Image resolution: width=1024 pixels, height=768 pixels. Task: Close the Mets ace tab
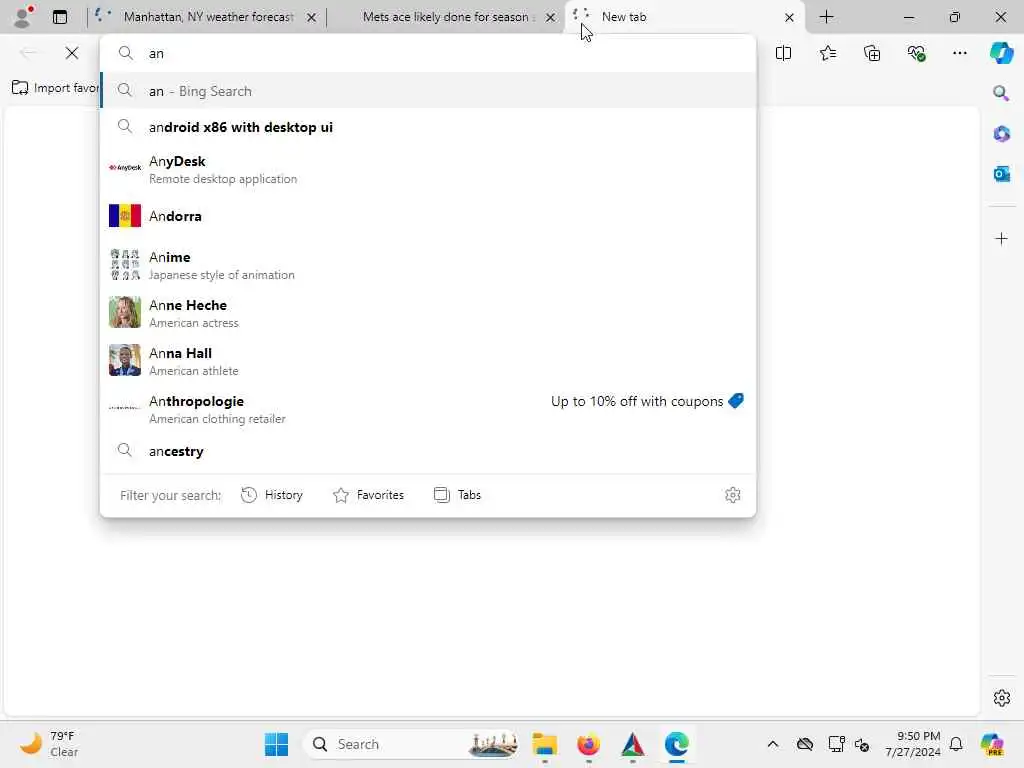pyautogui.click(x=551, y=17)
